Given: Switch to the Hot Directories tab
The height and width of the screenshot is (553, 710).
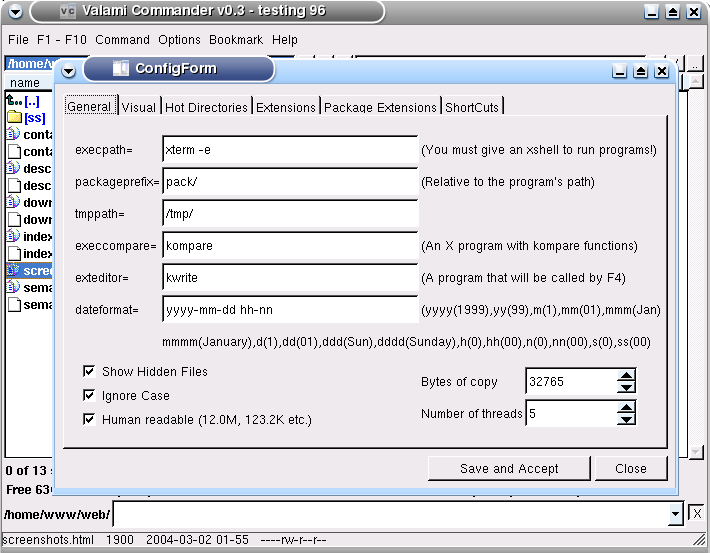Looking at the screenshot, I should point(206,107).
